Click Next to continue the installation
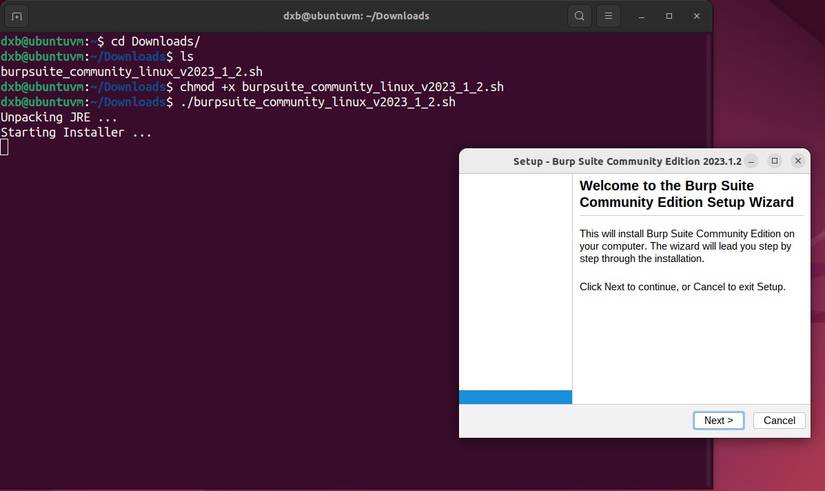Screen dimensions: 825x491 718,420
